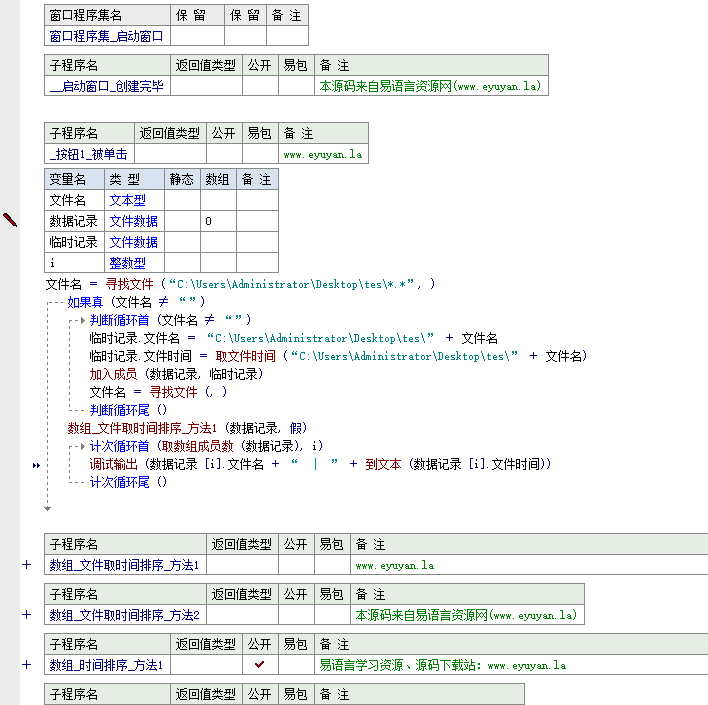
Task: Select the __启动窗口_创建完毕 subroutine name
Action: pyautogui.click(x=107, y=86)
